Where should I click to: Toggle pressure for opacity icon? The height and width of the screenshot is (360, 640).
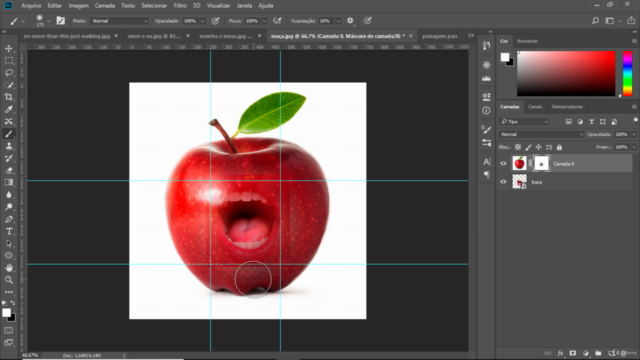[216, 21]
